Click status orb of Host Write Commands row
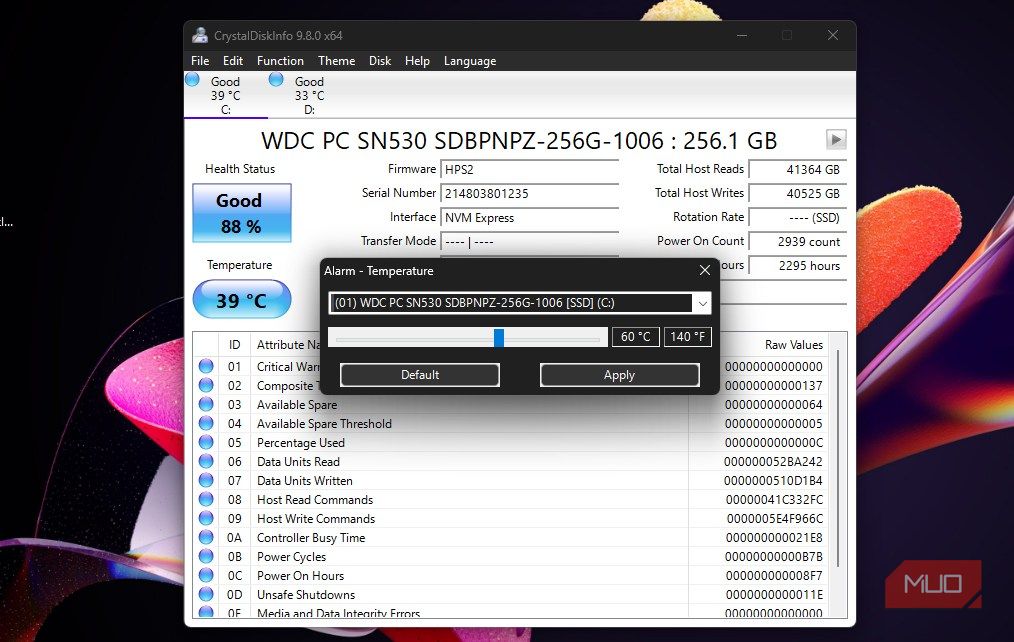Screen dimensions: 1014x642 pos(206,519)
